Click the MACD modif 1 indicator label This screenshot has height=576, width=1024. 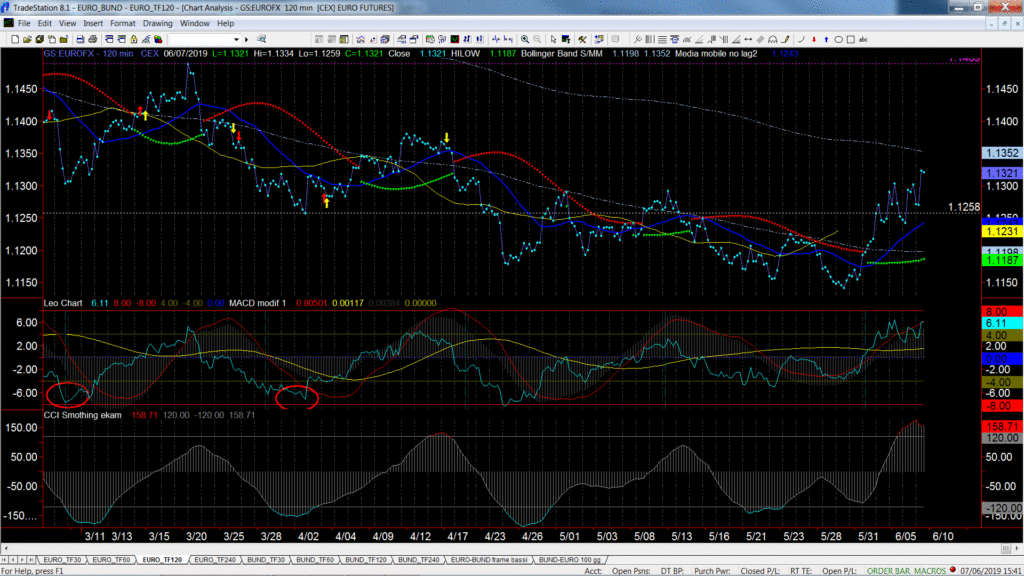(257, 303)
